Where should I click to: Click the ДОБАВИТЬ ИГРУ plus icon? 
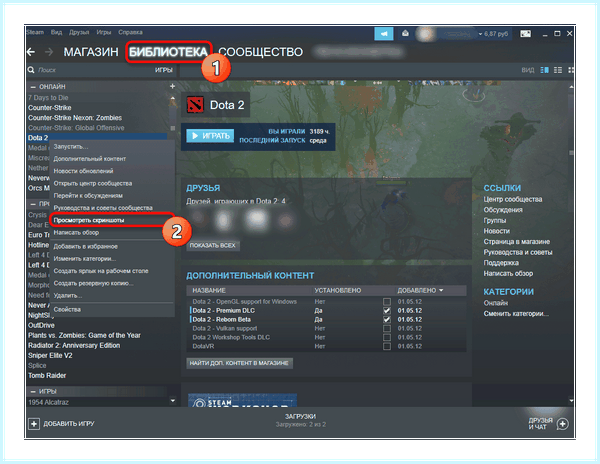coord(34,424)
